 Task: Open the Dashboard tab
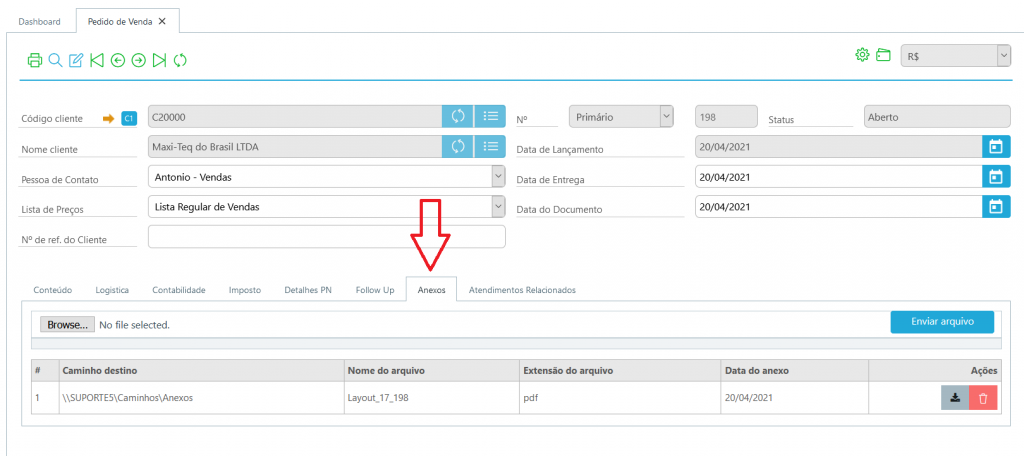[x=40, y=21]
